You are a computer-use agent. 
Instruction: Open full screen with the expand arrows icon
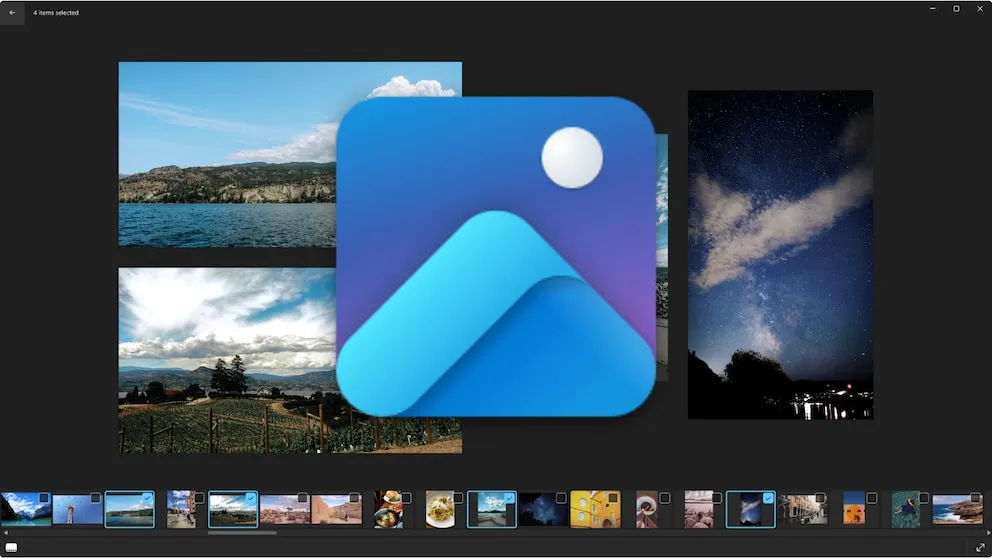click(980, 547)
